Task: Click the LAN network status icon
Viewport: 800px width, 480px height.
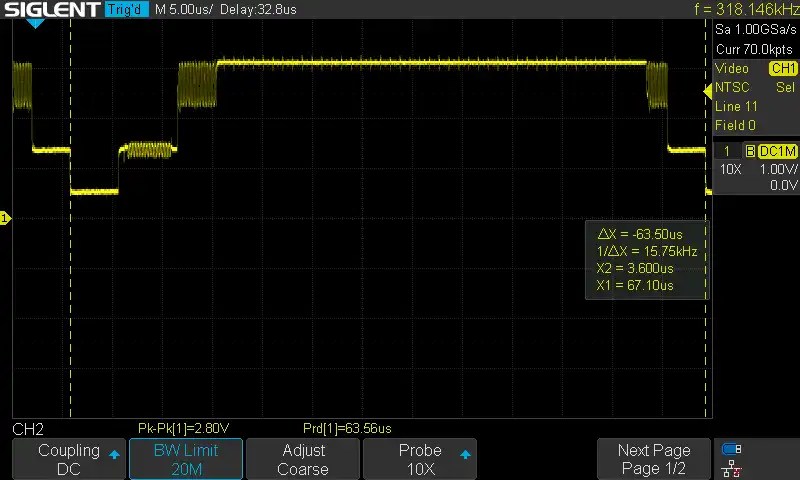Action: click(731, 467)
